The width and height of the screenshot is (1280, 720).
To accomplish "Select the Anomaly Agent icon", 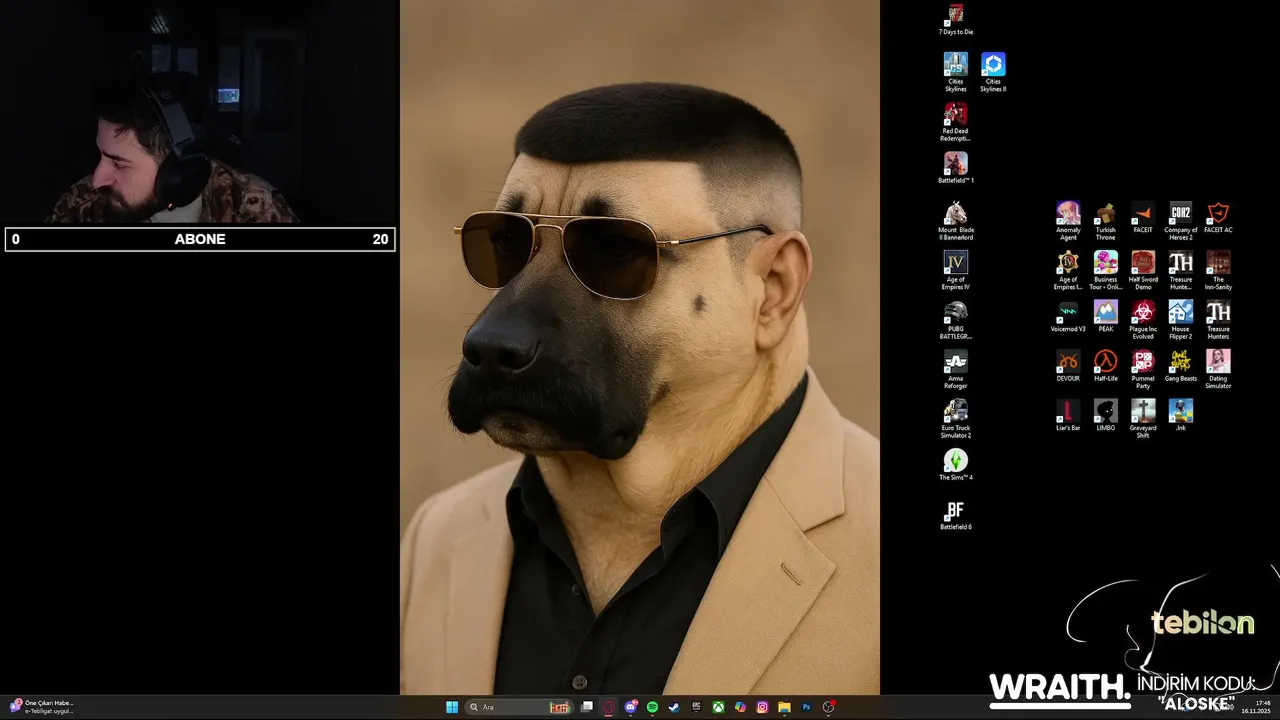I will tap(1068, 221).
